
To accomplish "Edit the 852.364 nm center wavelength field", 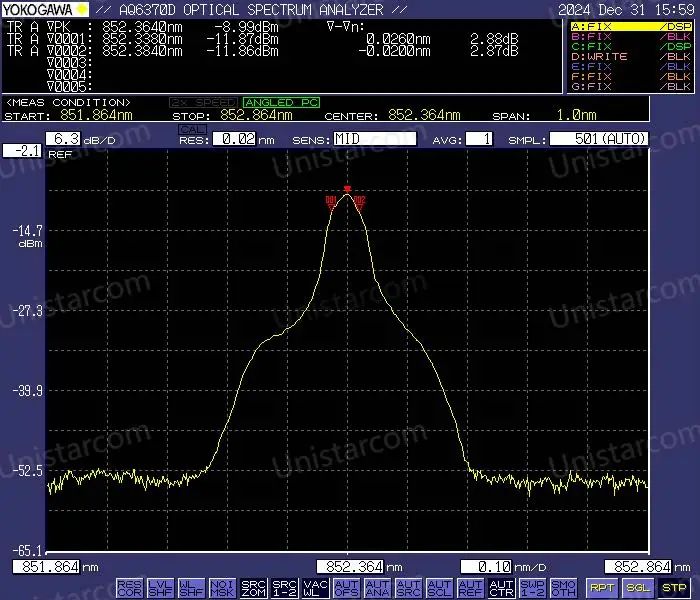I will tap(350, 567).
